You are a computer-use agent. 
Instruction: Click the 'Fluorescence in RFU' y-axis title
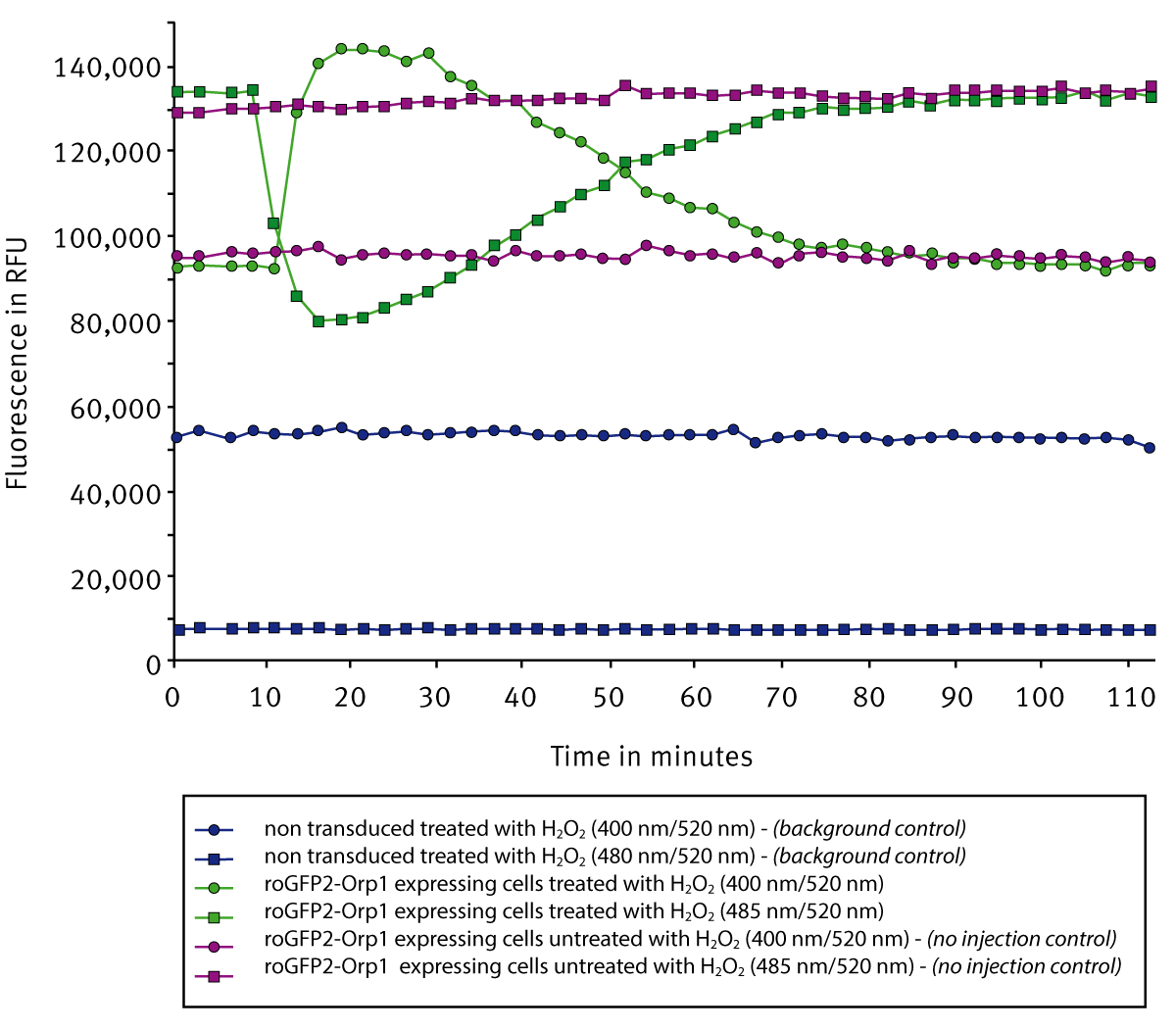(17, 362)
